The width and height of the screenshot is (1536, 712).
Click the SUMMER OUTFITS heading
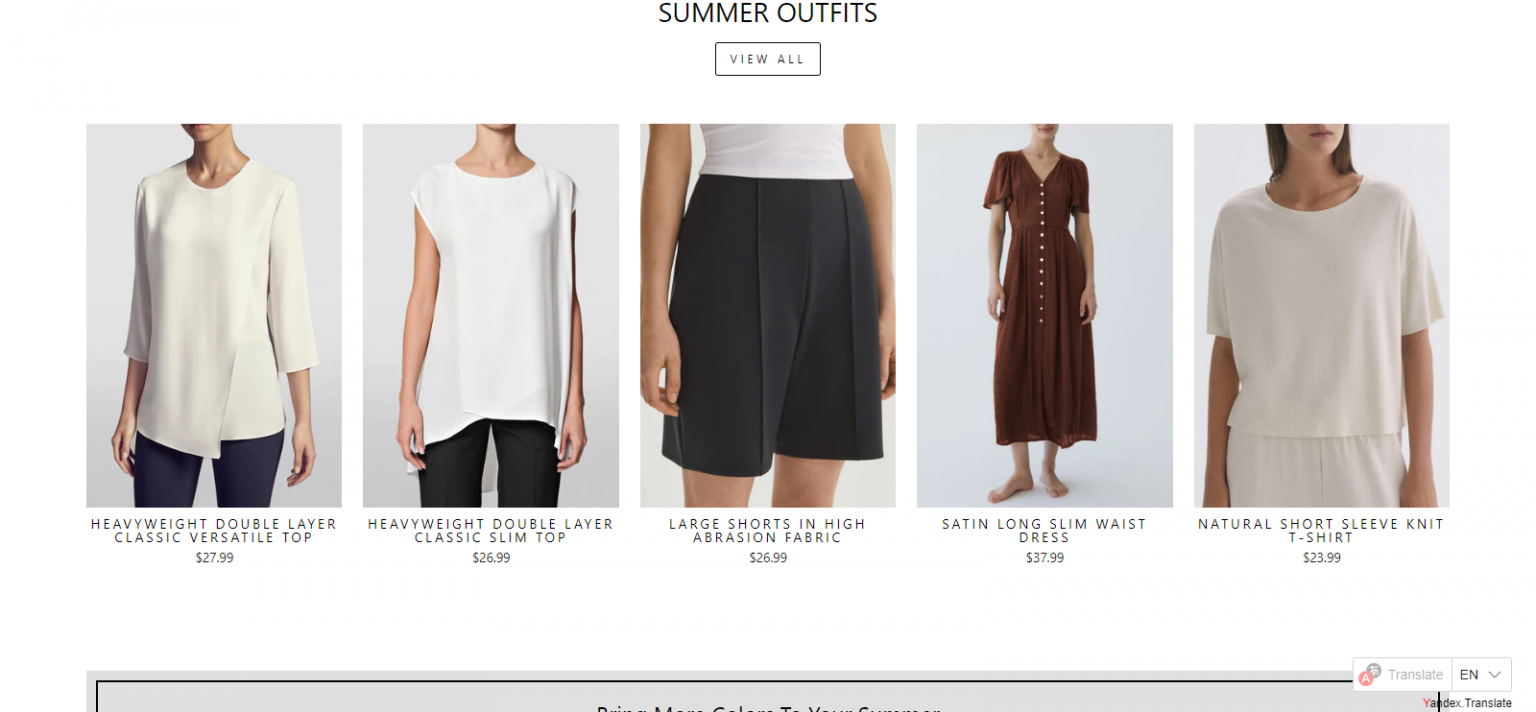(x=768, y=13)
